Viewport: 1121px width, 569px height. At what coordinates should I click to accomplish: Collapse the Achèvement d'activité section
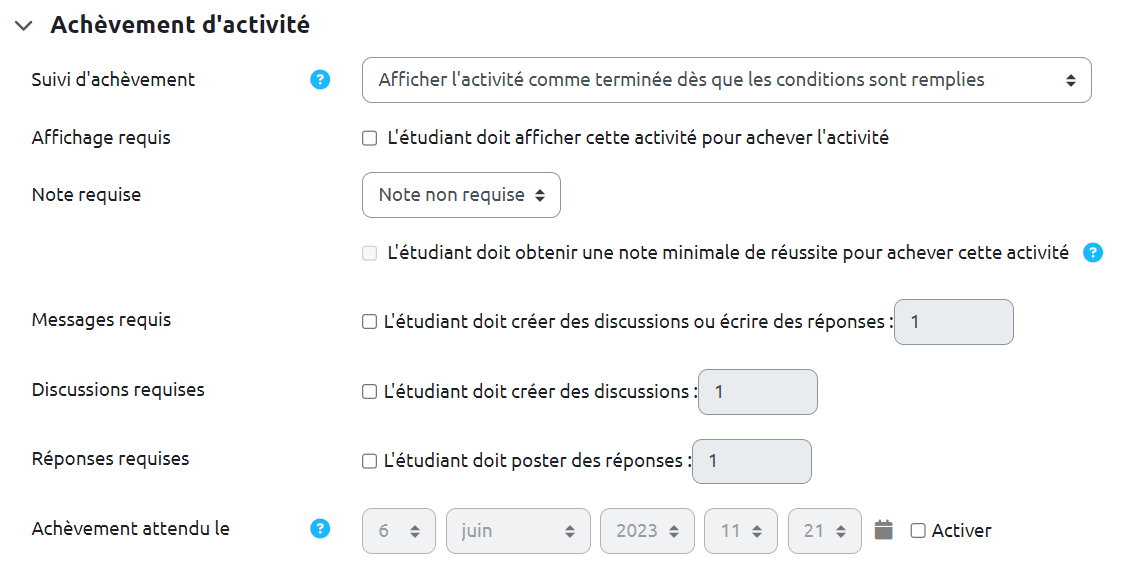point(24,26)
